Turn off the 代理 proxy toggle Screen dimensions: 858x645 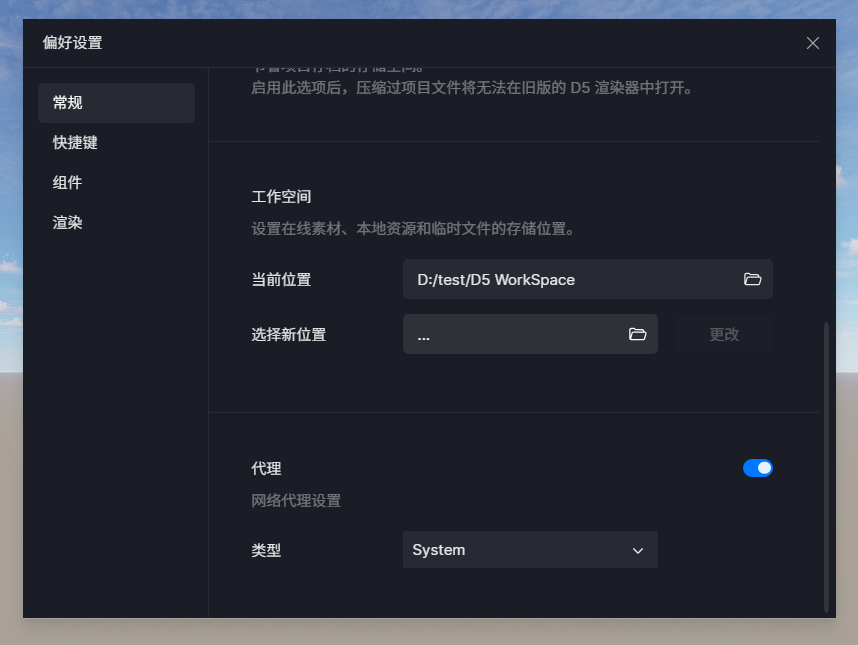(757, 468)
